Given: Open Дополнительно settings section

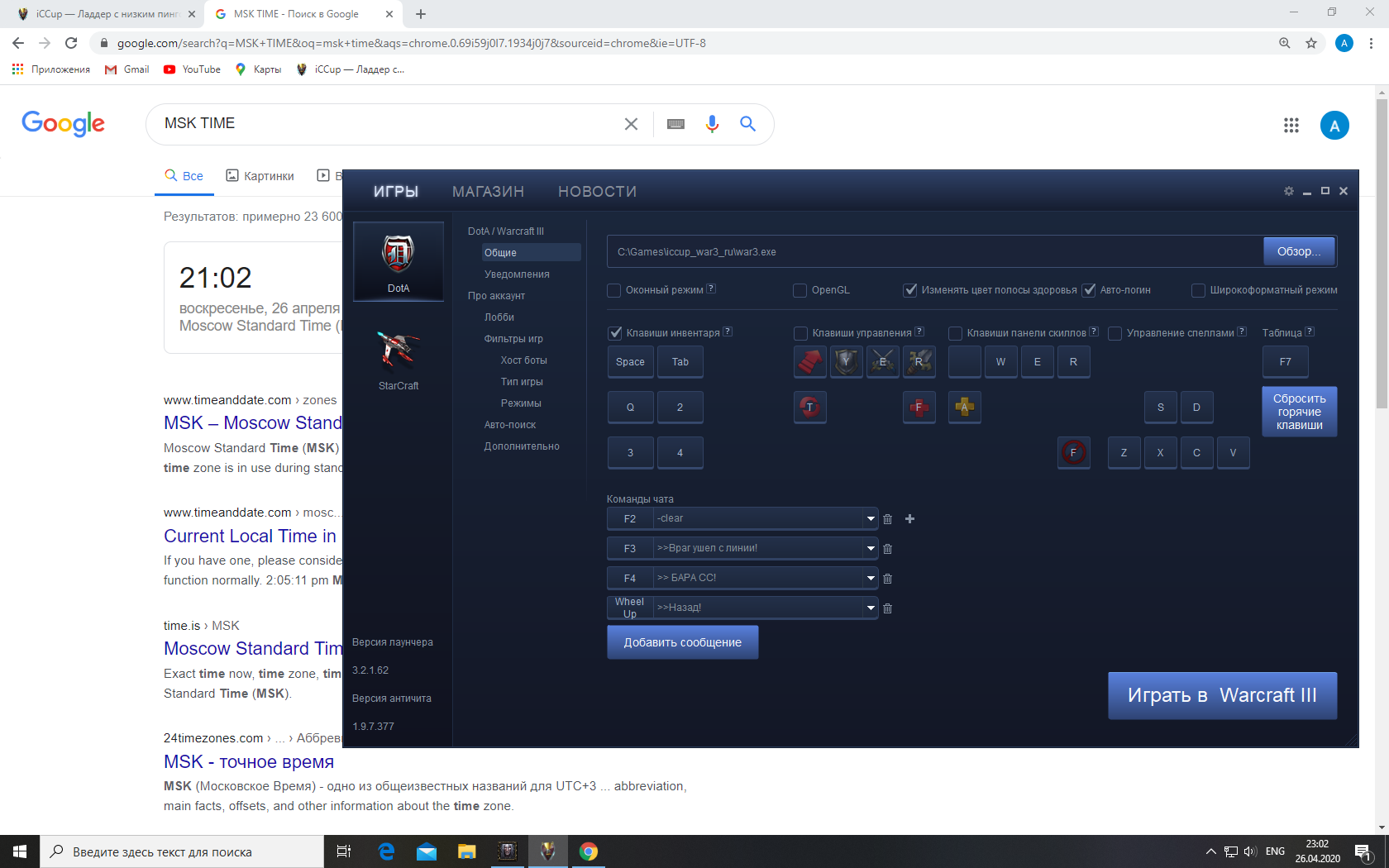Looking at the screenshot, I should coord(522,446).
